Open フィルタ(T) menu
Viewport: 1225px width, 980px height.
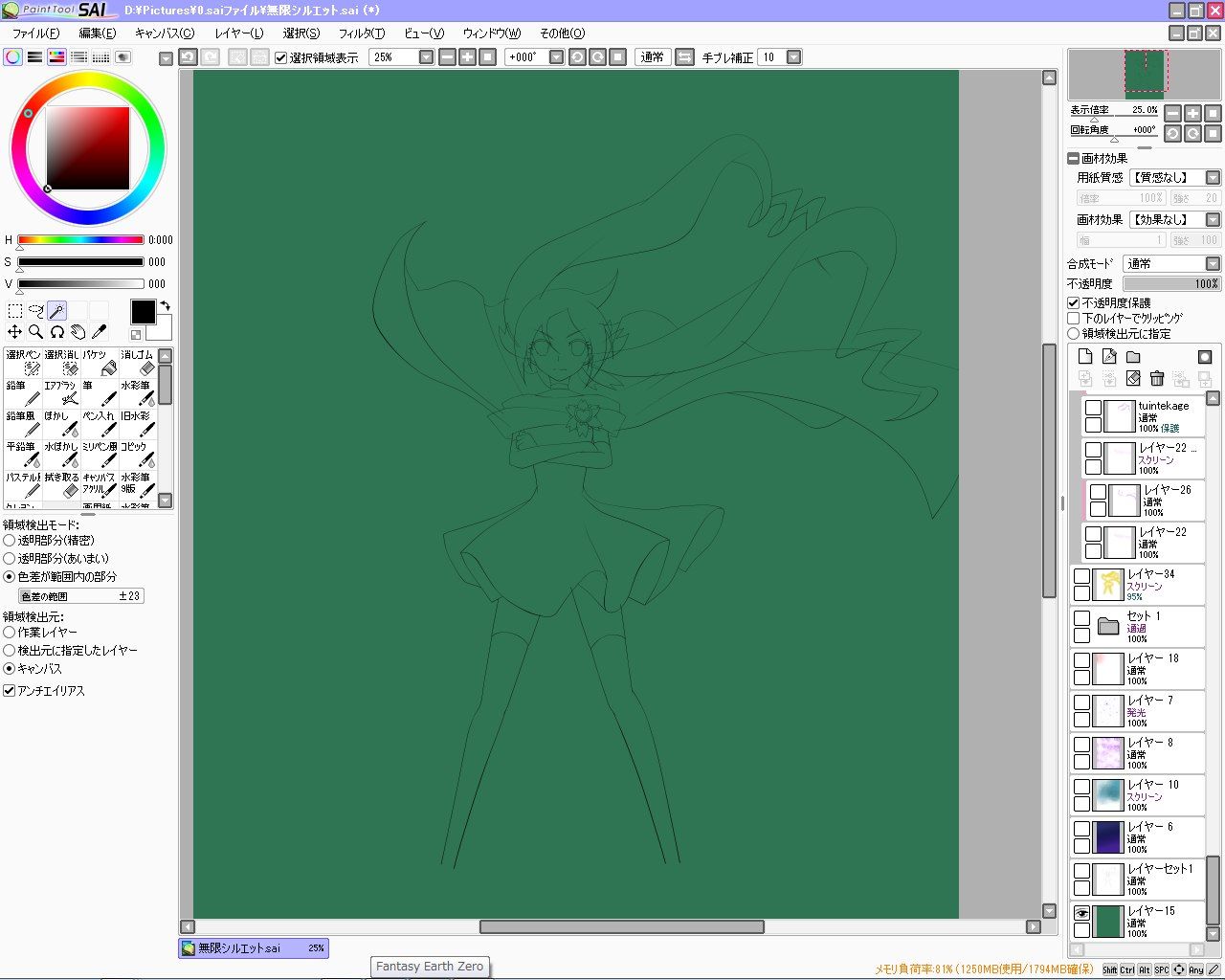point(362,33)
